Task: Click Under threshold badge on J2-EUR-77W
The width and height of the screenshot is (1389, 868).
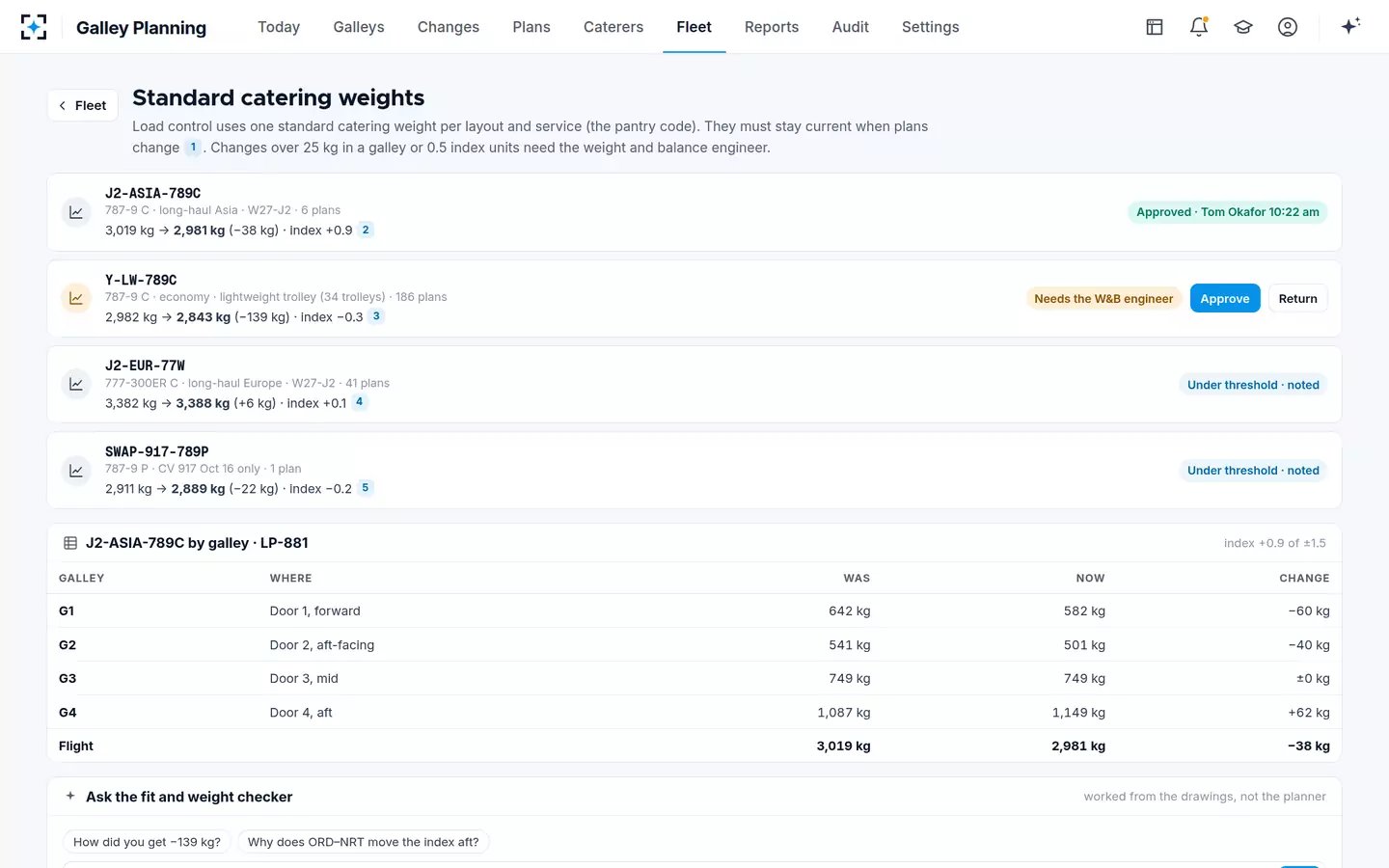Action: pyautogui.click(x=1253, y=385)
